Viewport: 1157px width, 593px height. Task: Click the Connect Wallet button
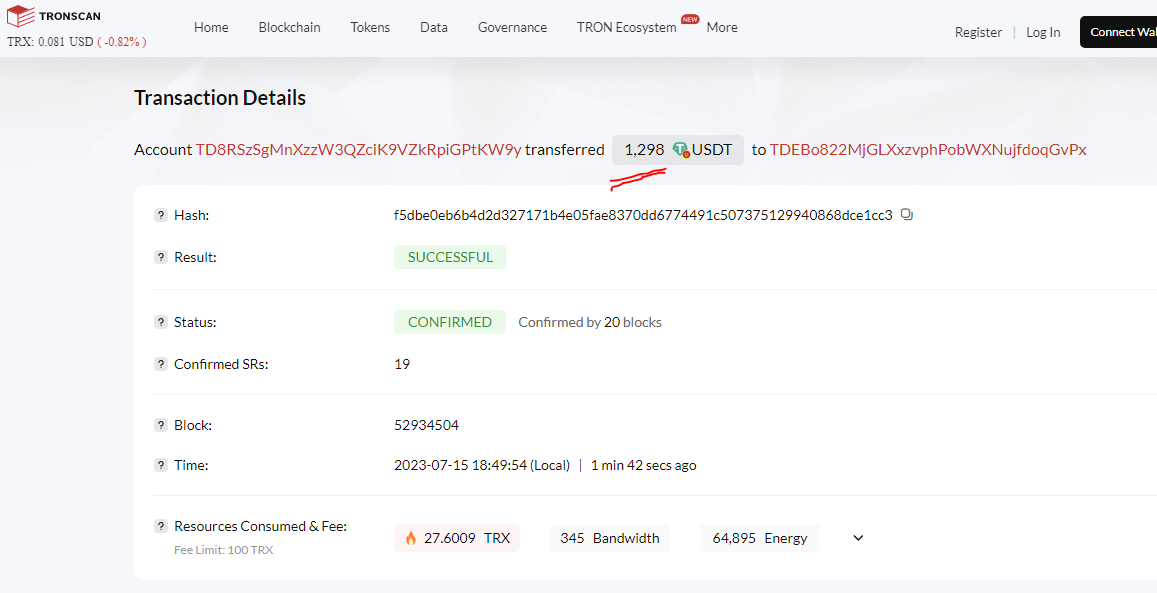1119,32
